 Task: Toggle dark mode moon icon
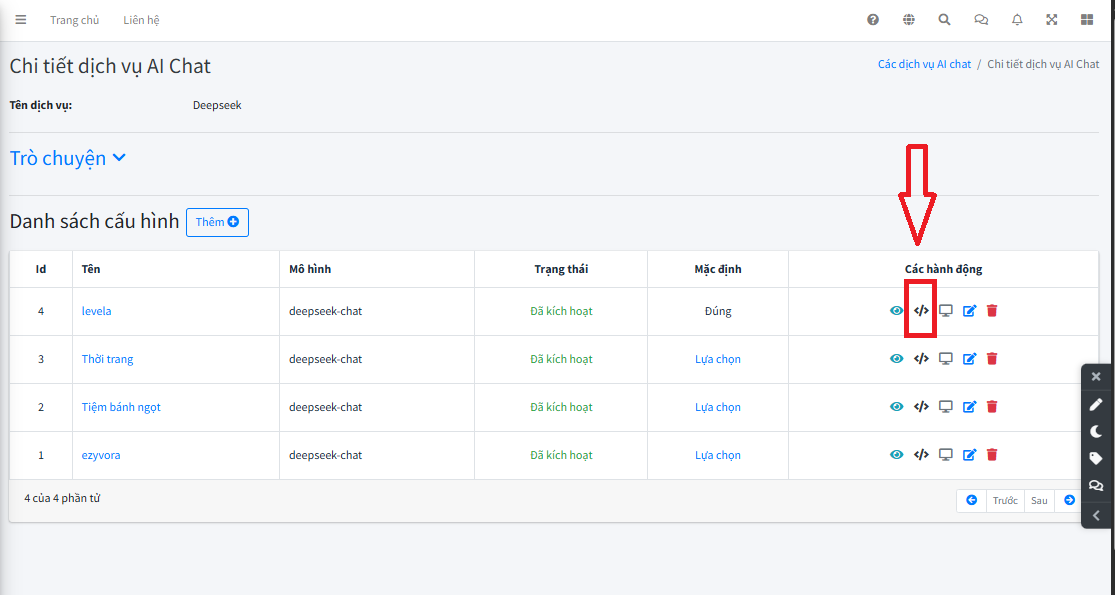[1096, 431]
